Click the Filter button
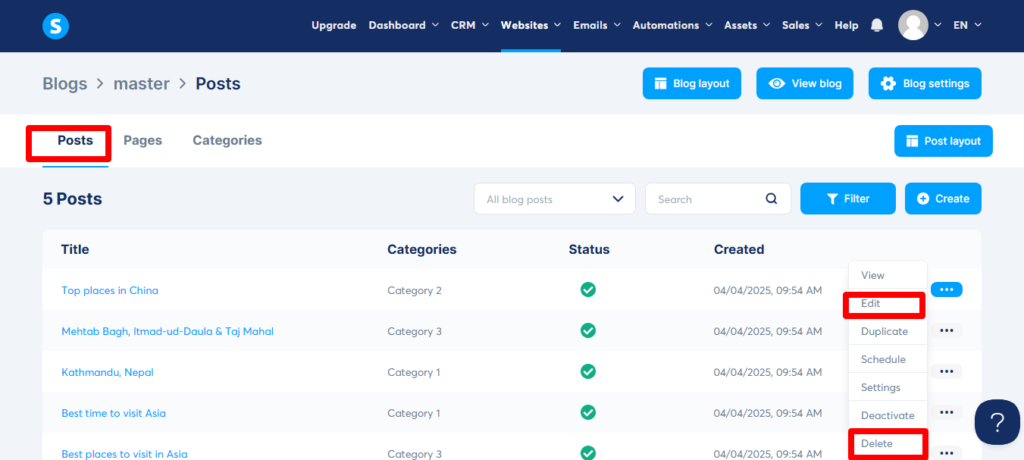 pyautogui.click(x=848, y=199)
